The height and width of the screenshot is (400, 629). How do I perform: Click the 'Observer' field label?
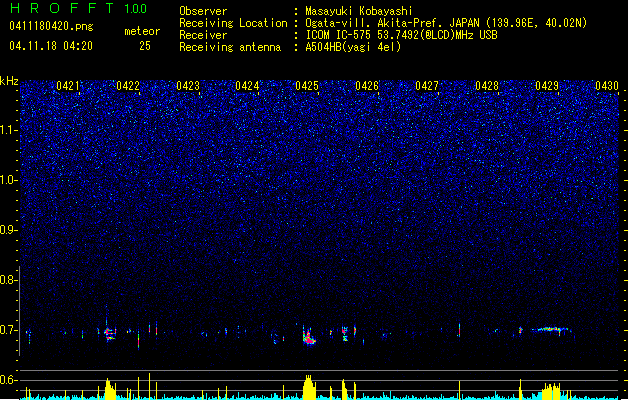[203, 11]
